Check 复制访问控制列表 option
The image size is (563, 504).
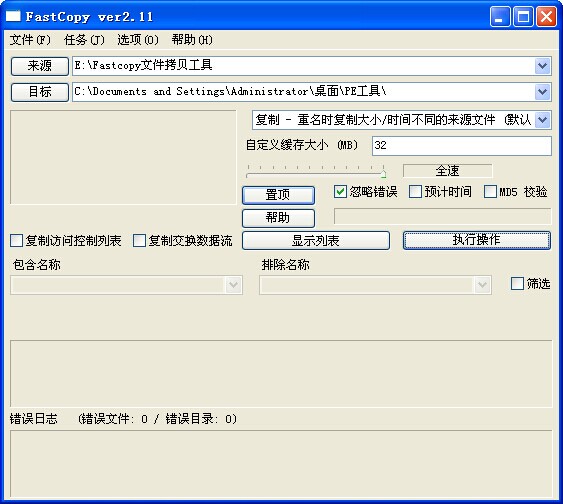tap(17, 241)
